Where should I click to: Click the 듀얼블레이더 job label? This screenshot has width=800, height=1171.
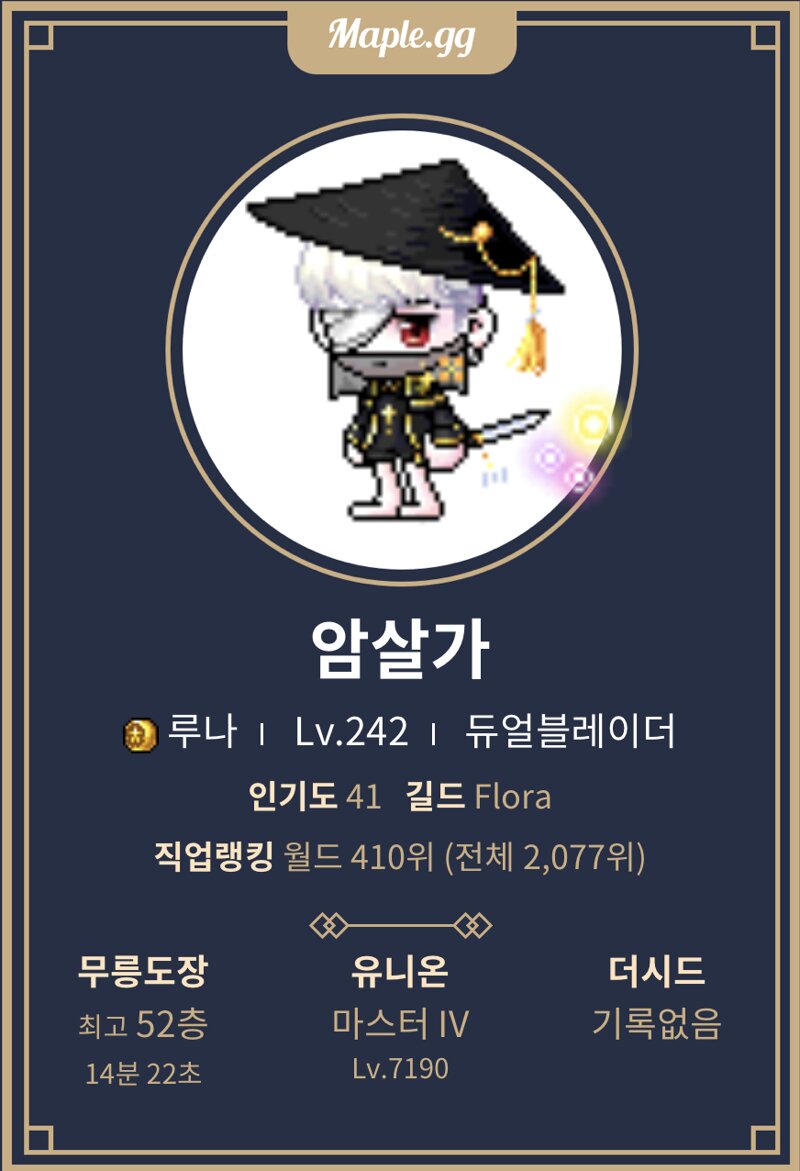click(x=570, y=731)
